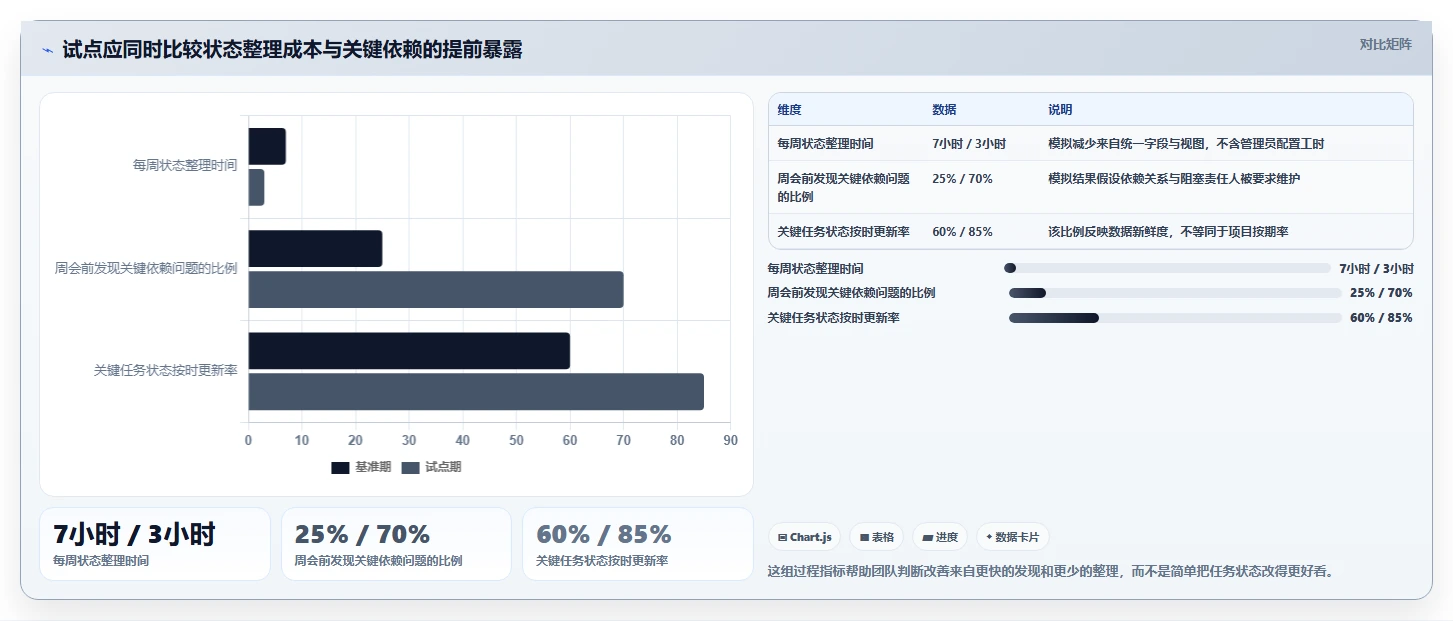
Task: Toggle the 基准期 legend item
Action: coord(361,467)
